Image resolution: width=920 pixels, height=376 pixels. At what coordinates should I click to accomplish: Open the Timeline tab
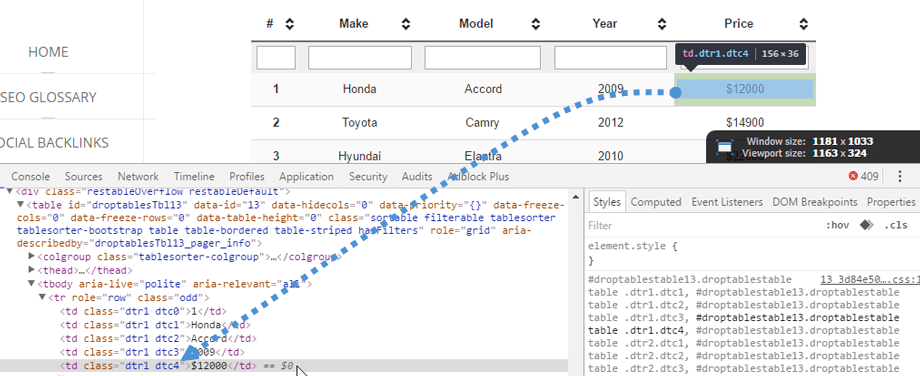[x=194, y=176]
